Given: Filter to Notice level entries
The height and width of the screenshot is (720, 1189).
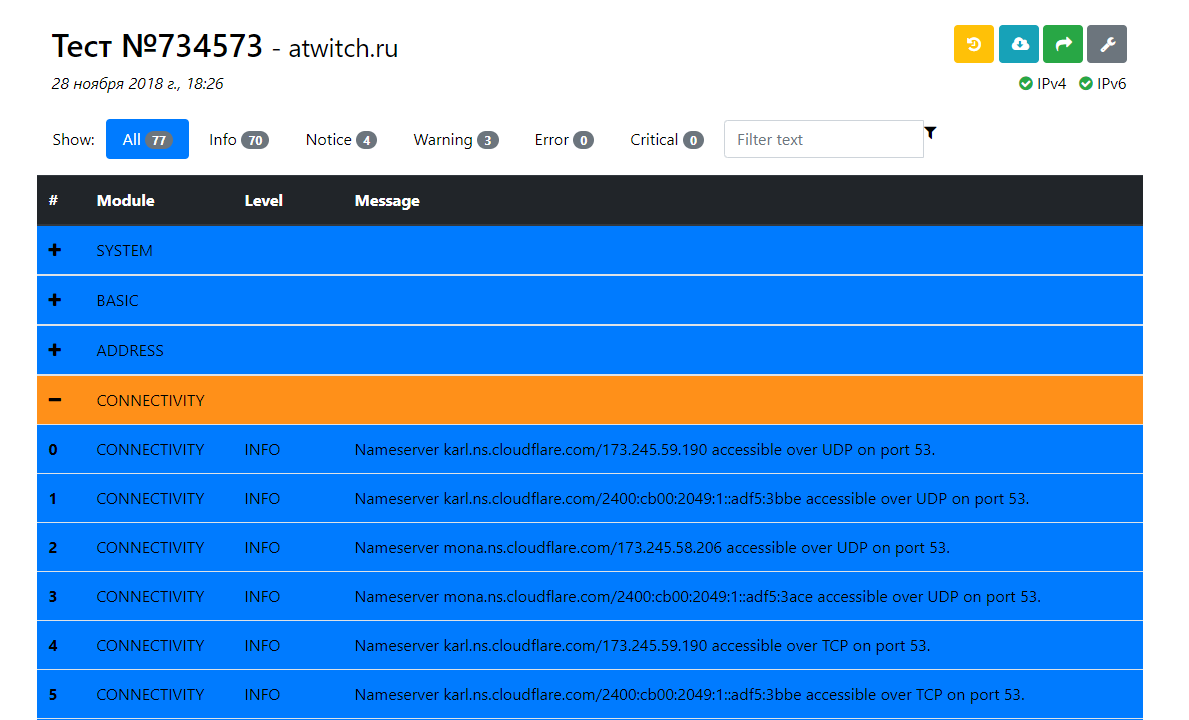Looking at the screenshot, I should tap(340, 140).
